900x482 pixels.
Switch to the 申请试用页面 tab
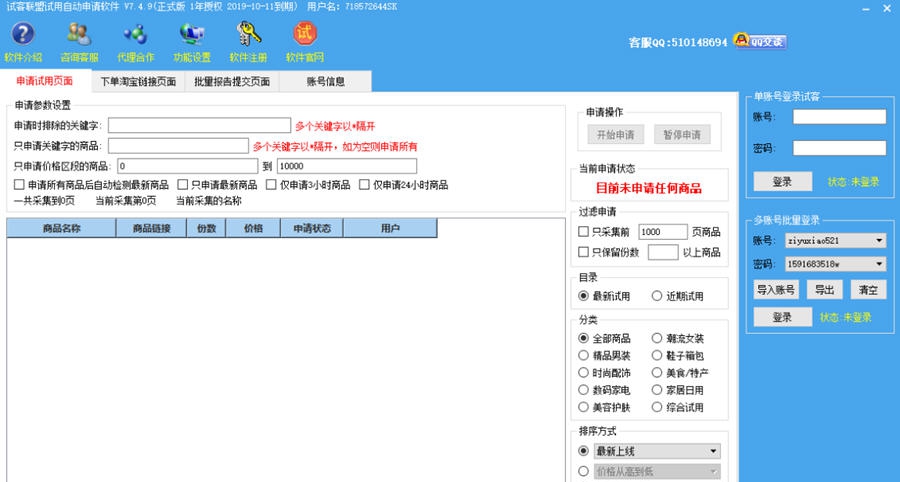[45, 81]
